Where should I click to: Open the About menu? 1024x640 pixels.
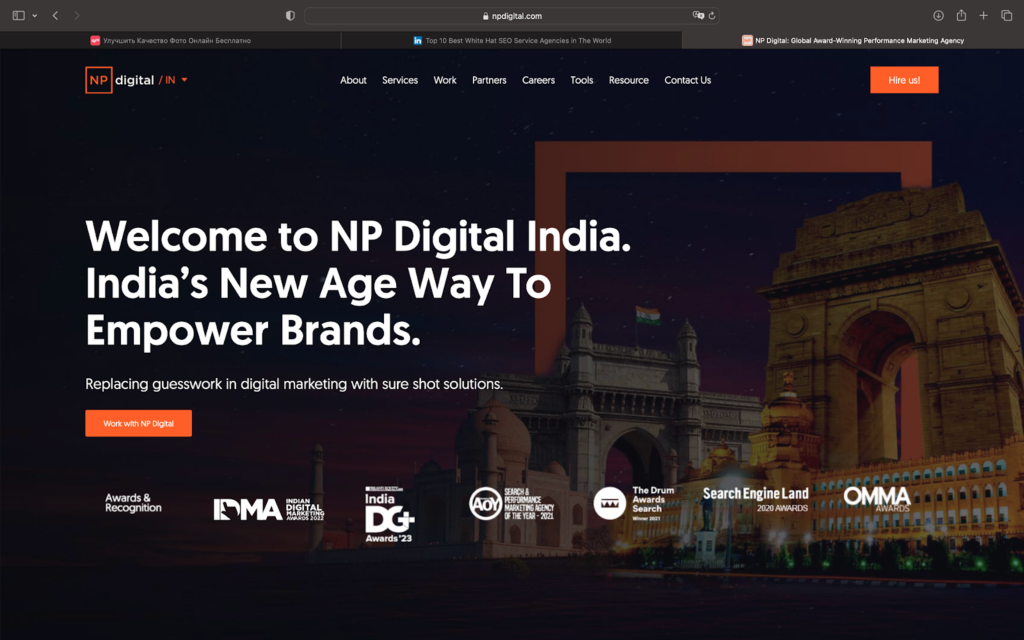coord(353,80)
